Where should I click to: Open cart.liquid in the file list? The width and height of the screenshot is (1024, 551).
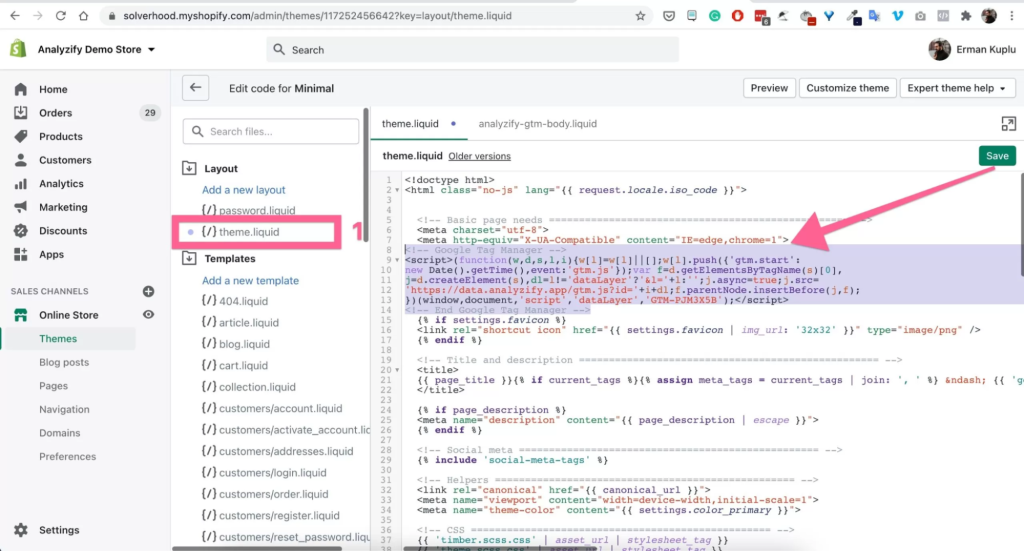(243, 366)
